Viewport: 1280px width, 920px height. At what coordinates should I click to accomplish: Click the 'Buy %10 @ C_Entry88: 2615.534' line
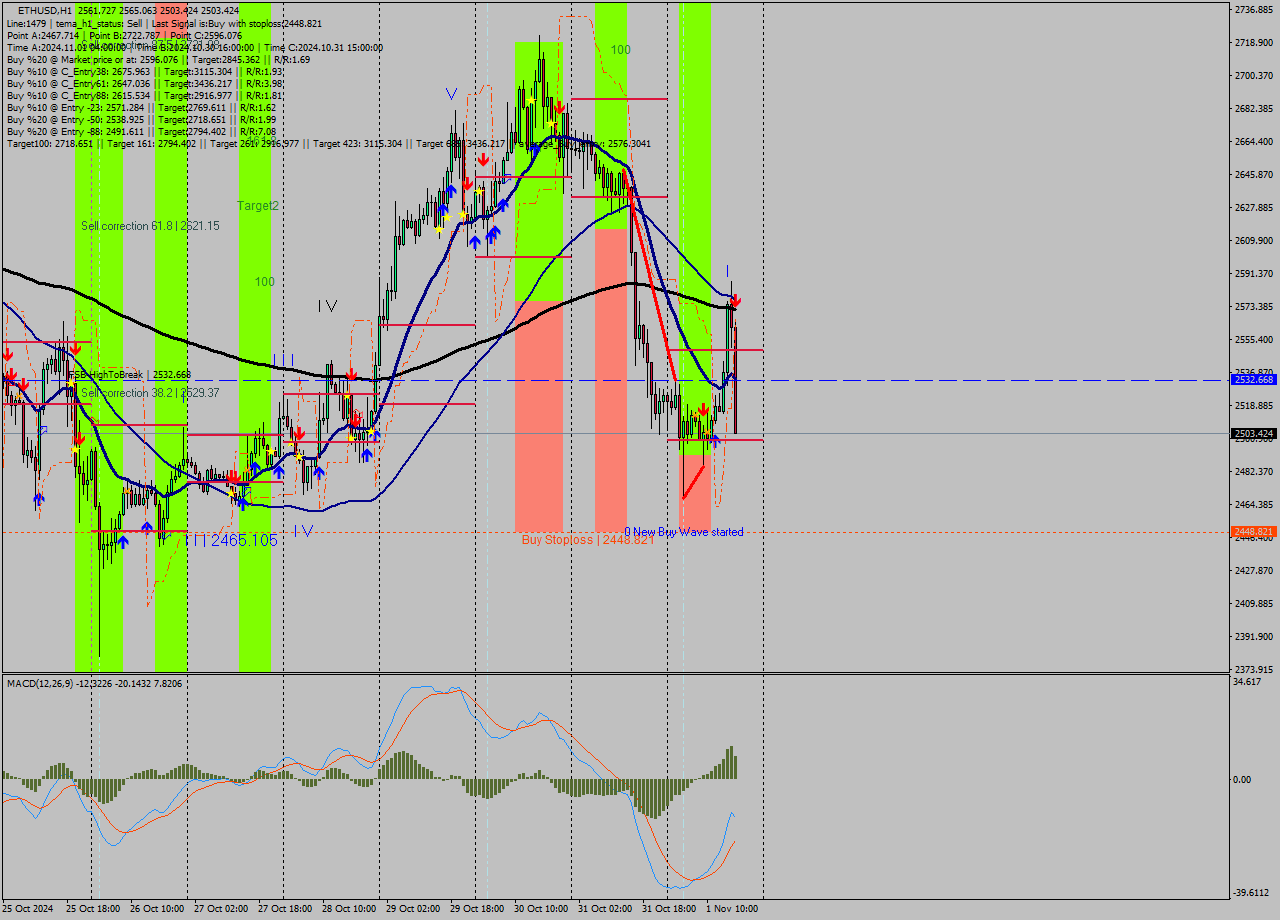pyautogui.click(x=144, y=95)
